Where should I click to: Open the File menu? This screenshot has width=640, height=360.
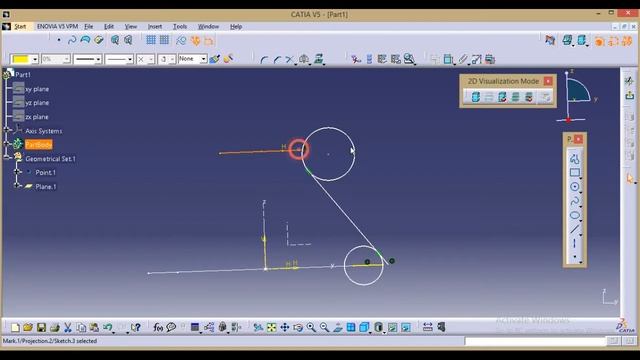click(x=89, y=27)
